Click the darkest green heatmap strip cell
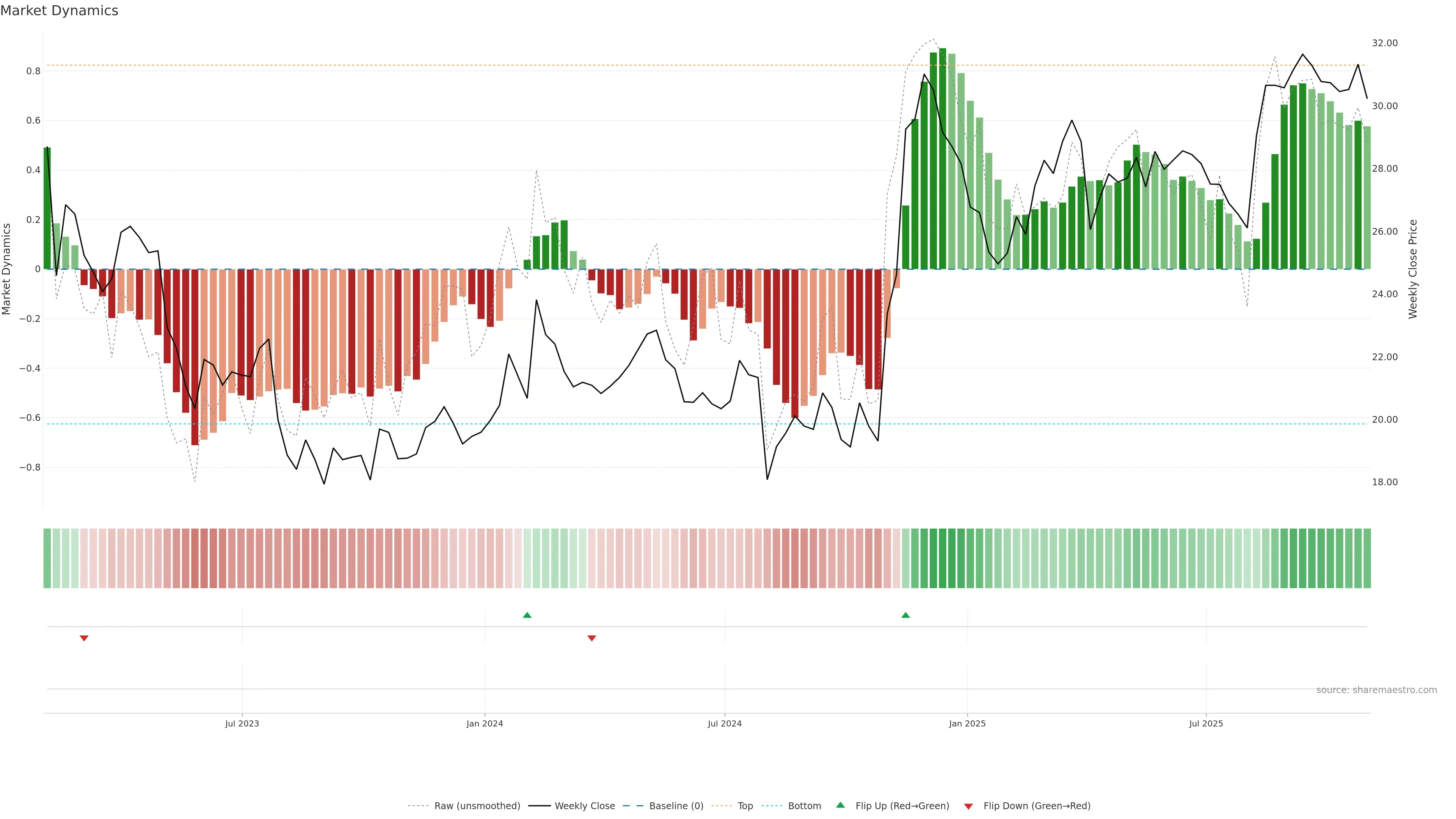The width and height of the screenshot is (1456, 819). click(x=942, y=559)
